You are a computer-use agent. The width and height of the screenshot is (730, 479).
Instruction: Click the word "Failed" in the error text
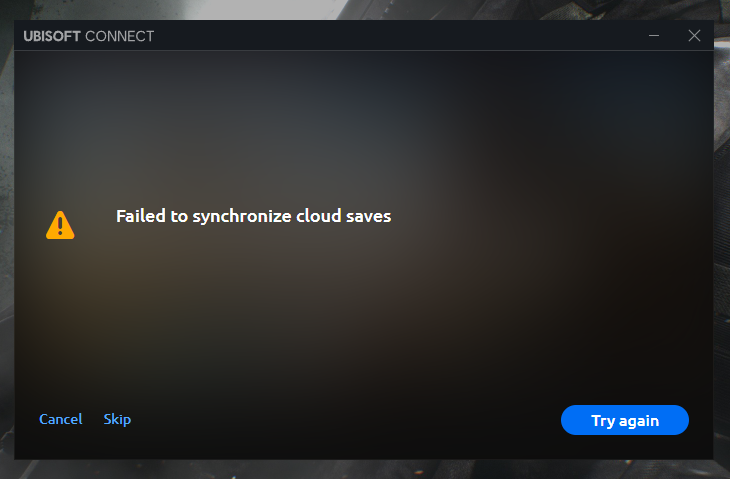coord(139,216)
